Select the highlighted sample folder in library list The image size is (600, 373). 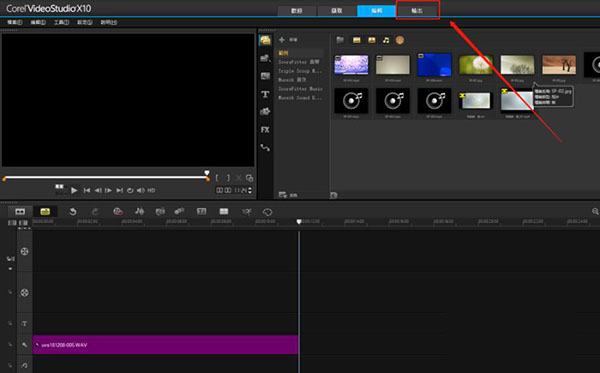[300, 53]
